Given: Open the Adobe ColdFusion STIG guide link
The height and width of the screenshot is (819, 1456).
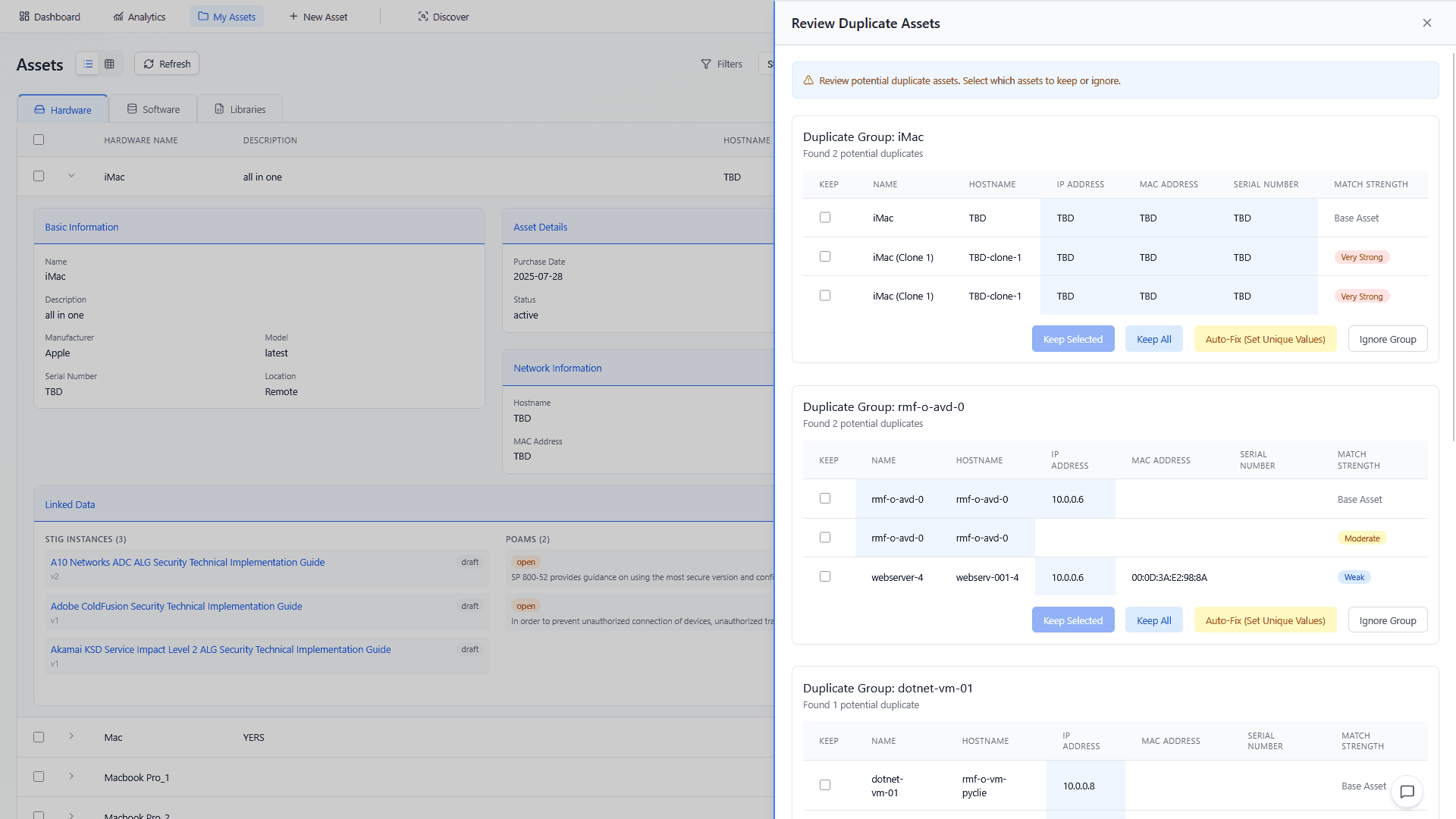Looking at the screenshot, I should (x=175, y=606).
